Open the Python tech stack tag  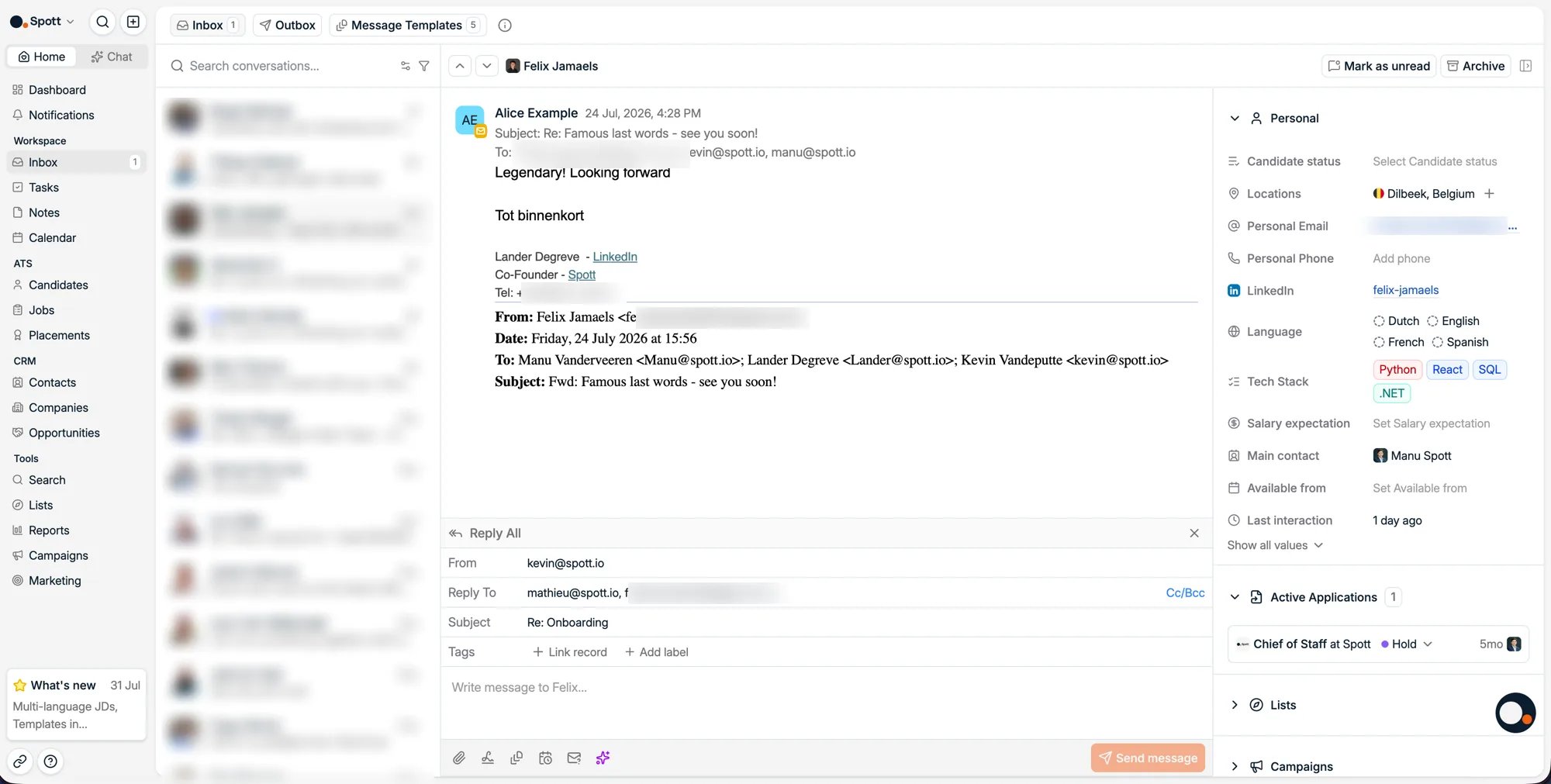pos(1397,370)
